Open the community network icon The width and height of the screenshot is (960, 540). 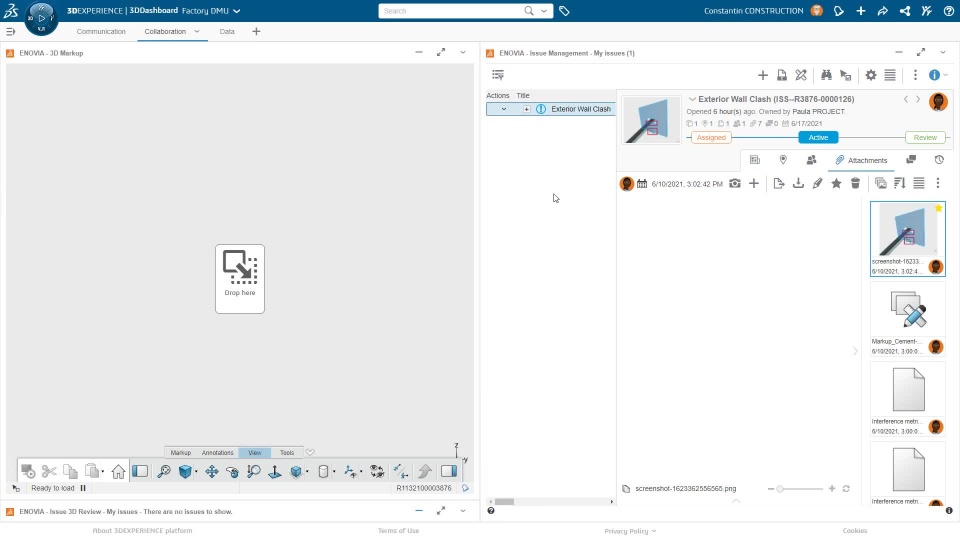(905, 11)
